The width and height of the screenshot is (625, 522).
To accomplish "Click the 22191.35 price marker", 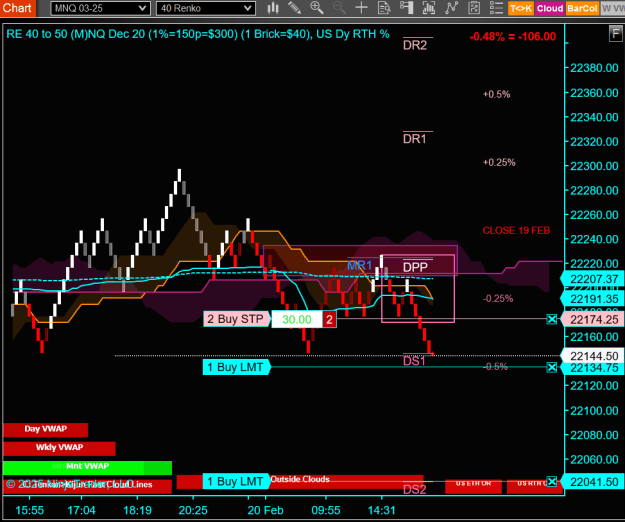I will pos(594,299).
